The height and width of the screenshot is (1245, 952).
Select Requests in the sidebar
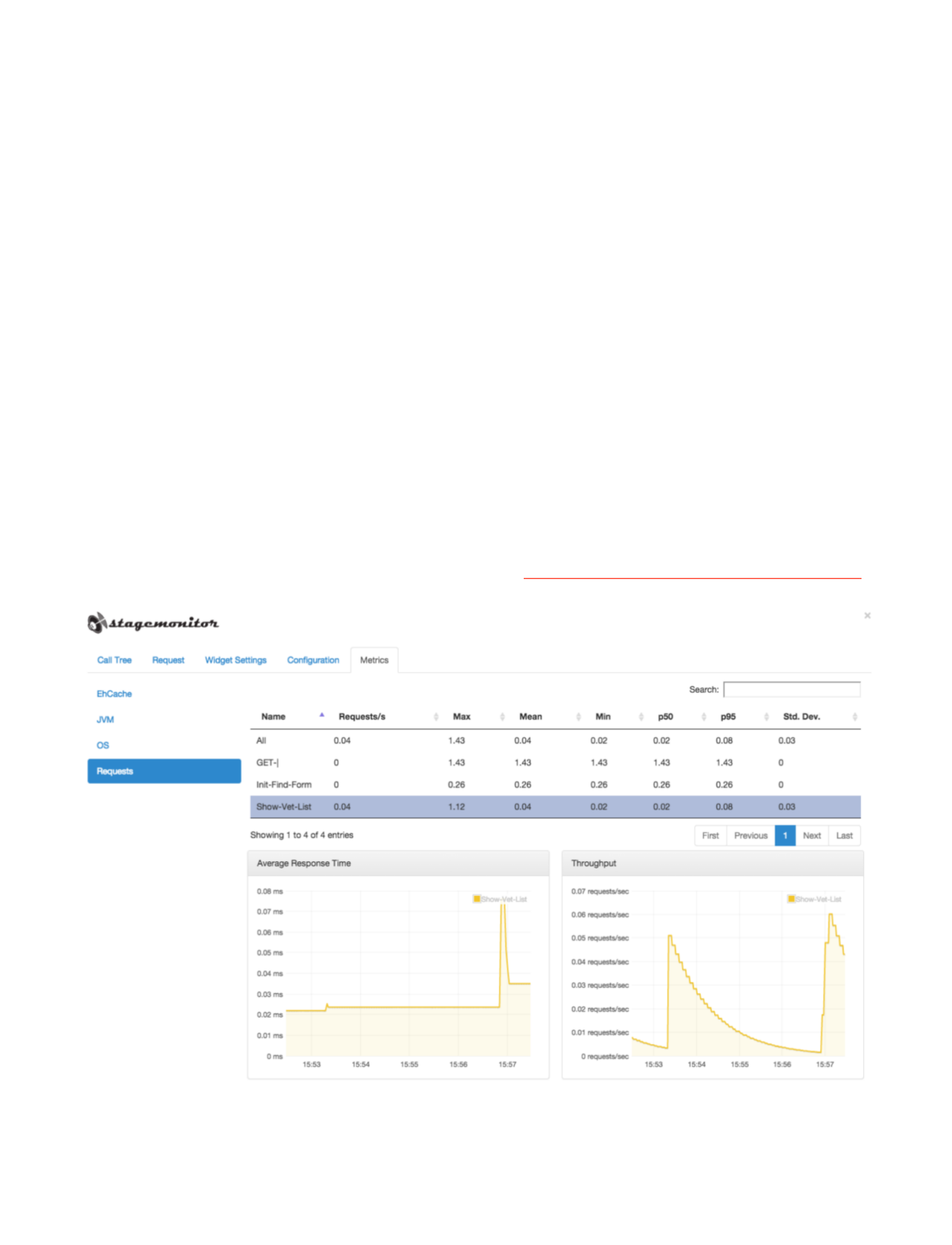point(164,771)
